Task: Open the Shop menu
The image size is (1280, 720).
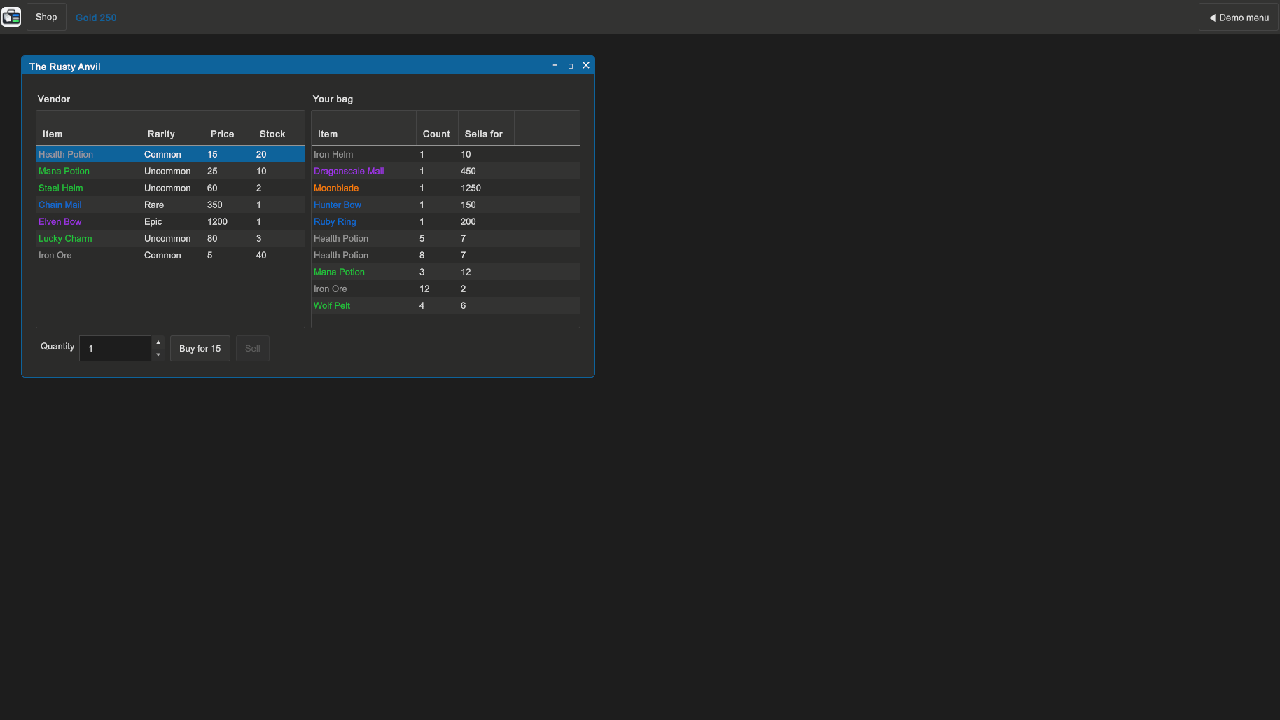Action: click(46, 17)
